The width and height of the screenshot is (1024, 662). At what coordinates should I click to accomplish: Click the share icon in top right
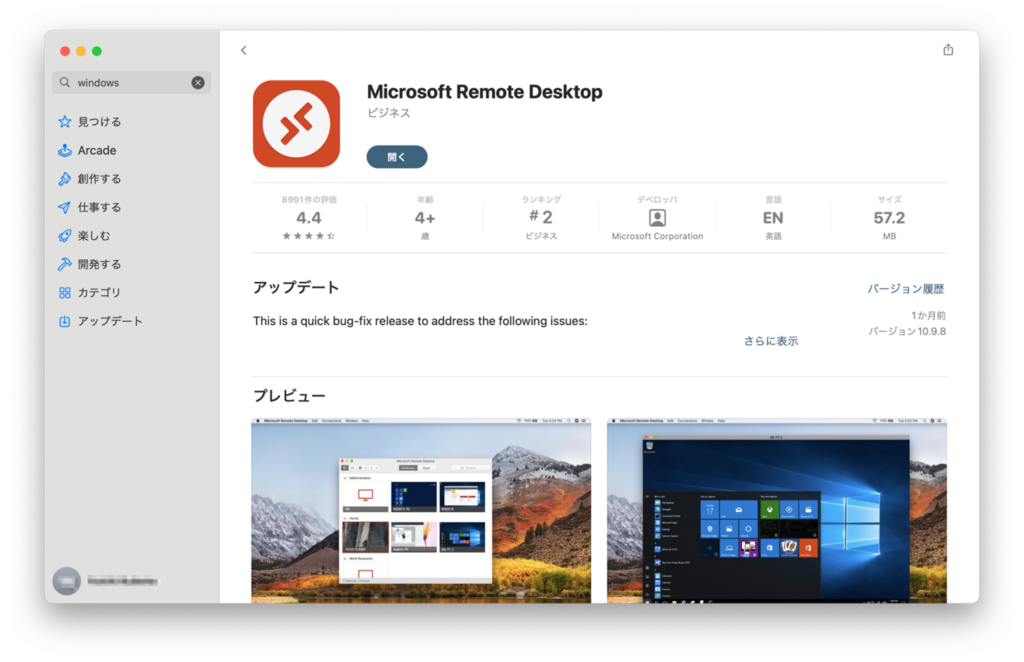tap(947, 50)
